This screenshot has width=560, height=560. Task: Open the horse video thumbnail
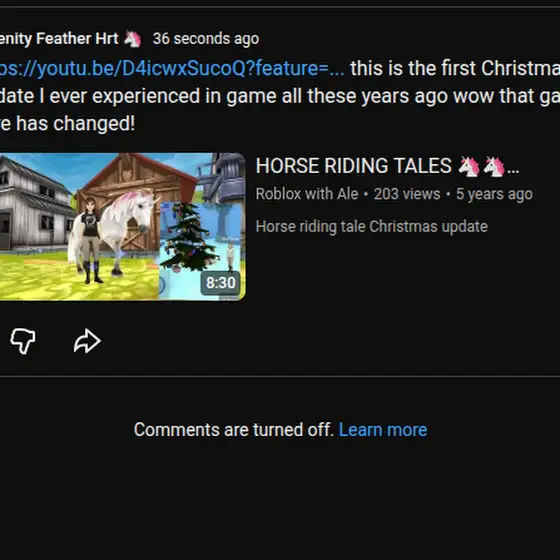point(122,226)
